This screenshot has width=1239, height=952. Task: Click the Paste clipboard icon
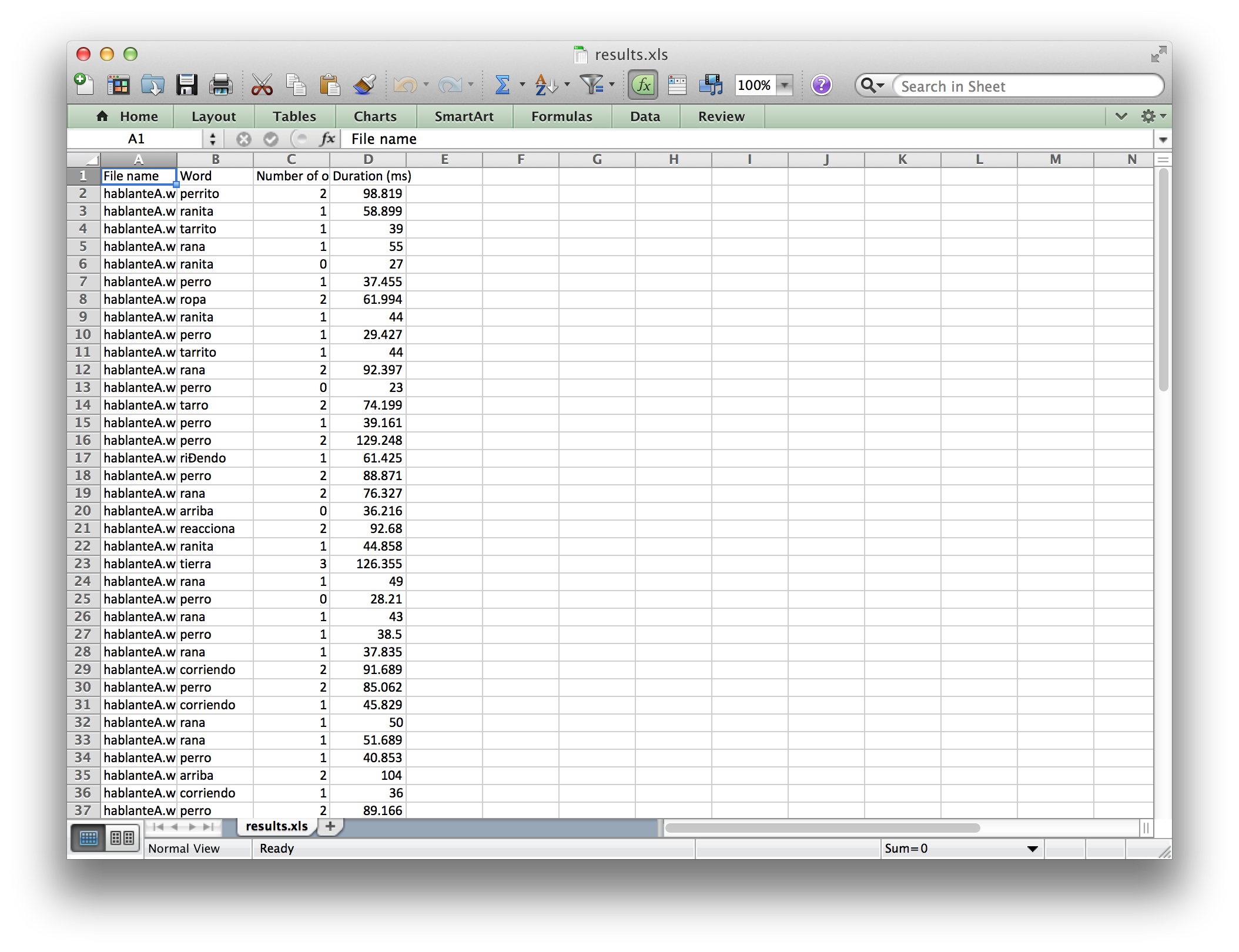tap(330, 85)
